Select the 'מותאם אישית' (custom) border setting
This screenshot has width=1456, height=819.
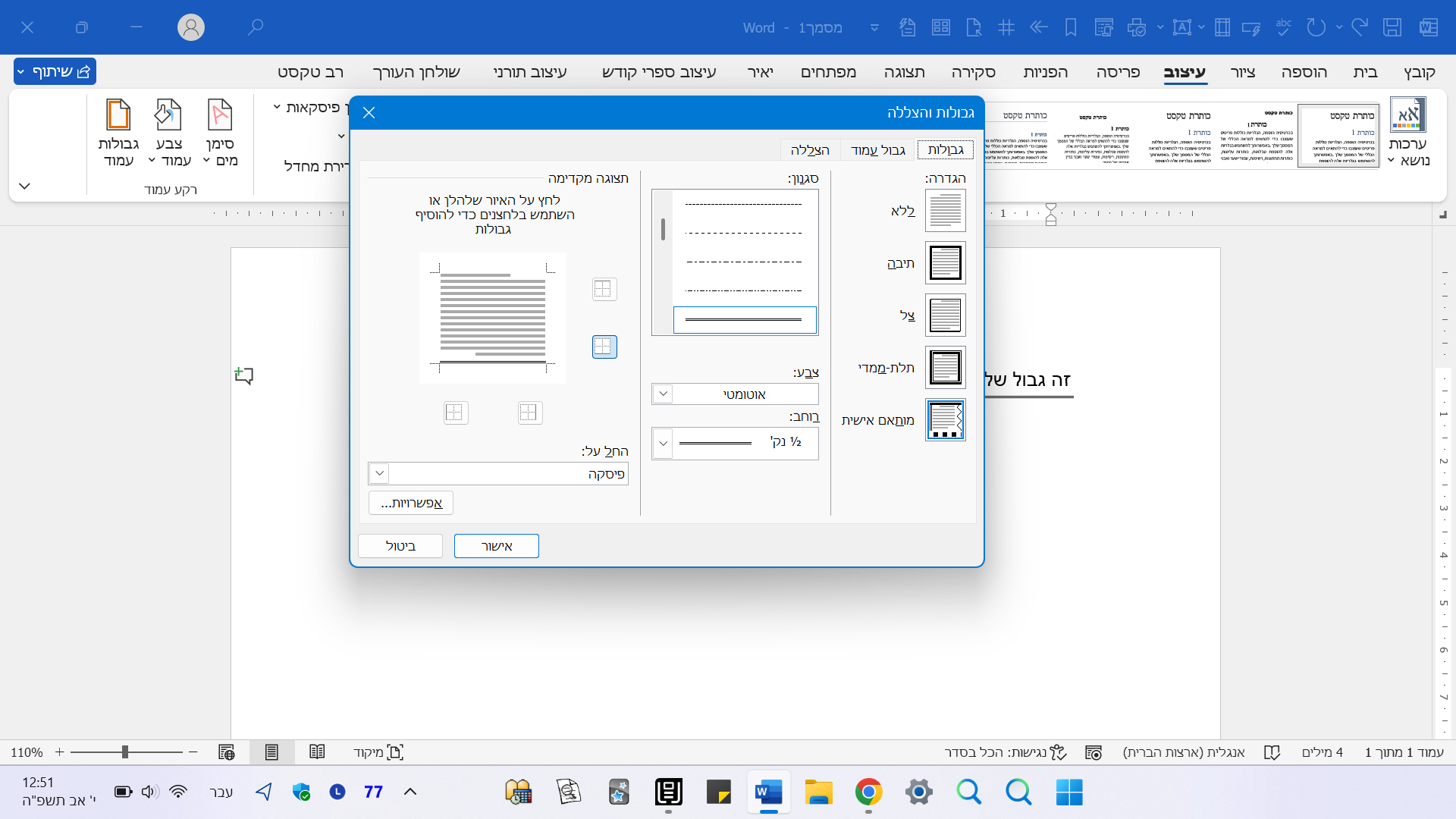click(x=945, y=420)
